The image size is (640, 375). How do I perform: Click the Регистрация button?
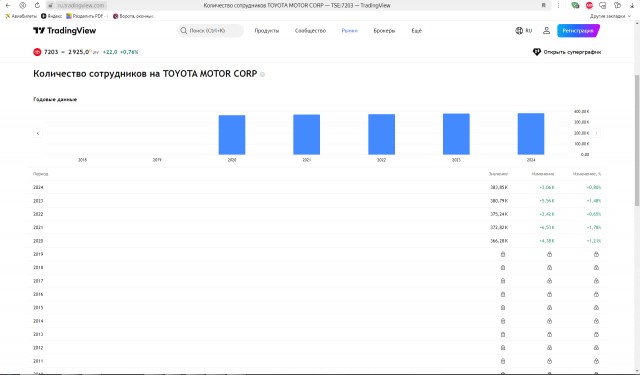click(578, 31)
